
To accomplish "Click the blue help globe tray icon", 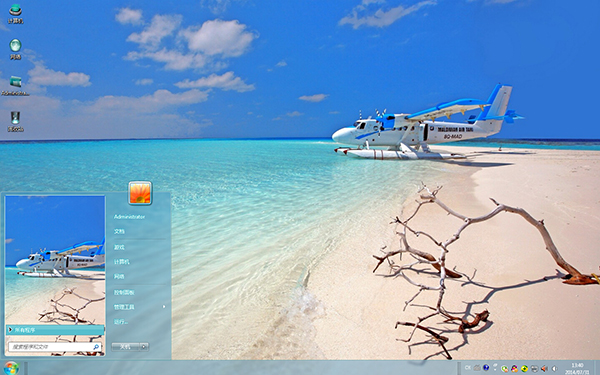I will point(486,368).
